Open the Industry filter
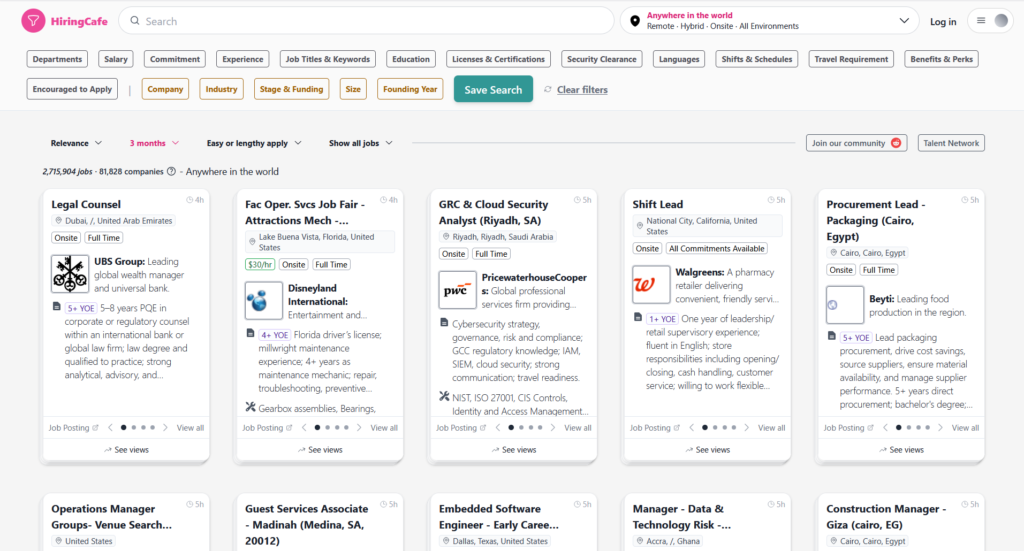Viewport: 1024px width, 551px height. click(x=221, y=89)
